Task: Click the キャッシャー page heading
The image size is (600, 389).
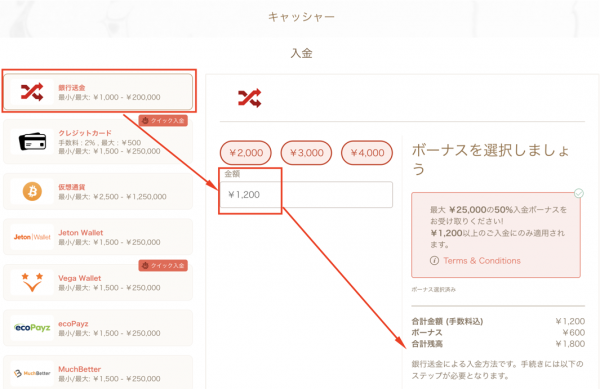Action: (x=301, y=17)
